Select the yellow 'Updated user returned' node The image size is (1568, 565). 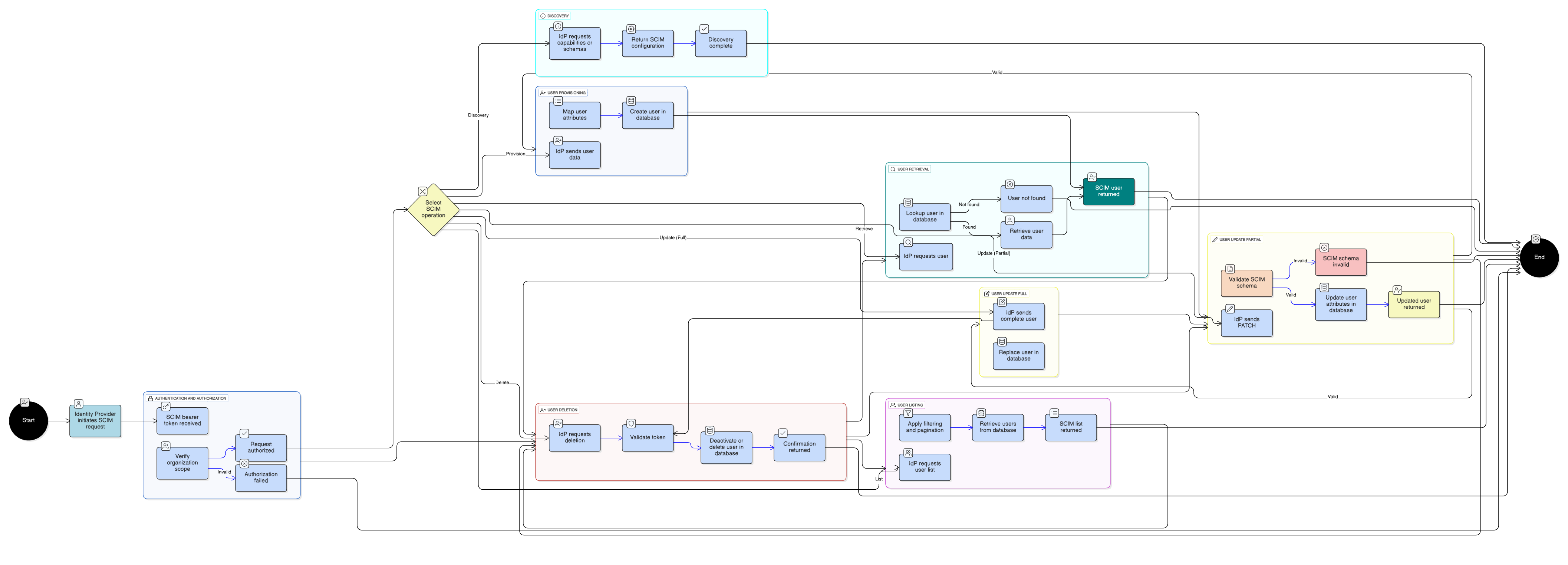pyautogui.click(x=1413, y=304)
